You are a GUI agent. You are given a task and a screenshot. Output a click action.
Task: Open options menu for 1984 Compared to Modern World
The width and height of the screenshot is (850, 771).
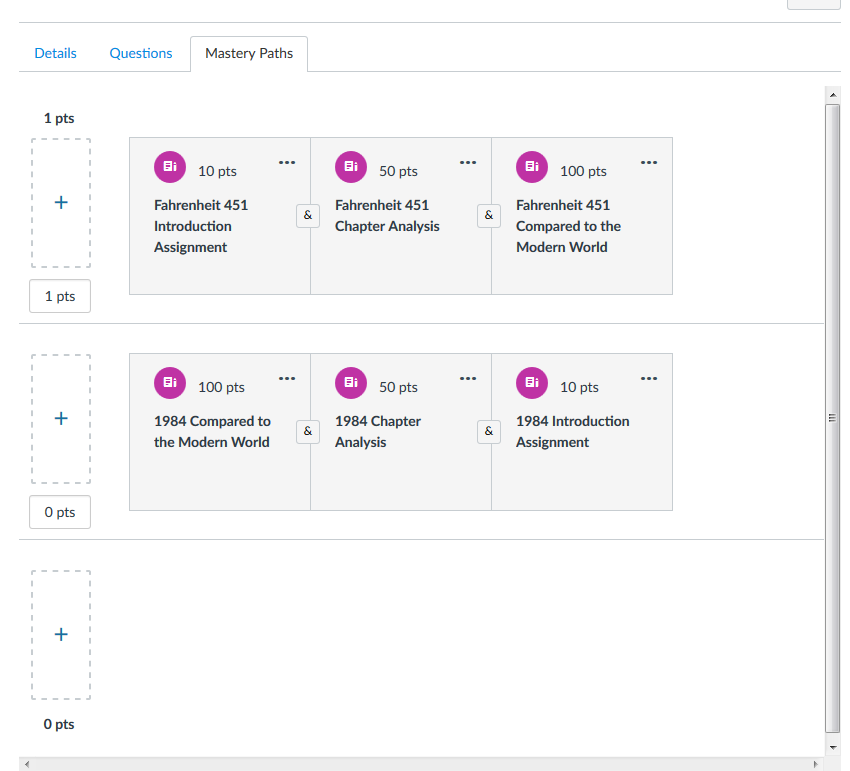(287, 379)
